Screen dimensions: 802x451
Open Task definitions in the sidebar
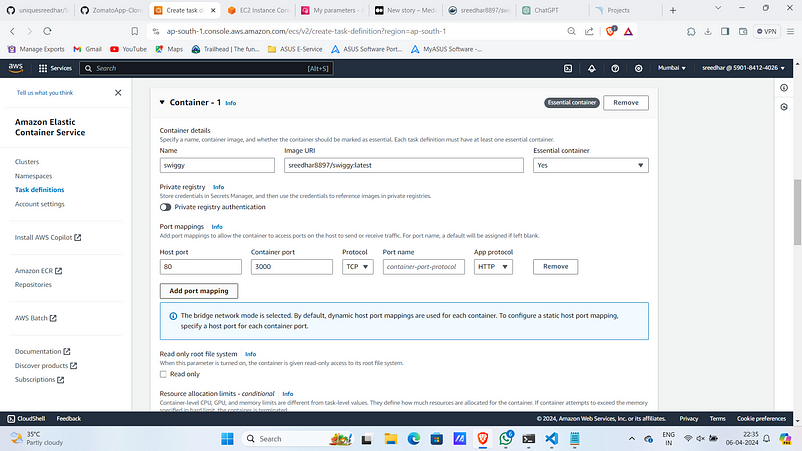[x=39, y=190]
